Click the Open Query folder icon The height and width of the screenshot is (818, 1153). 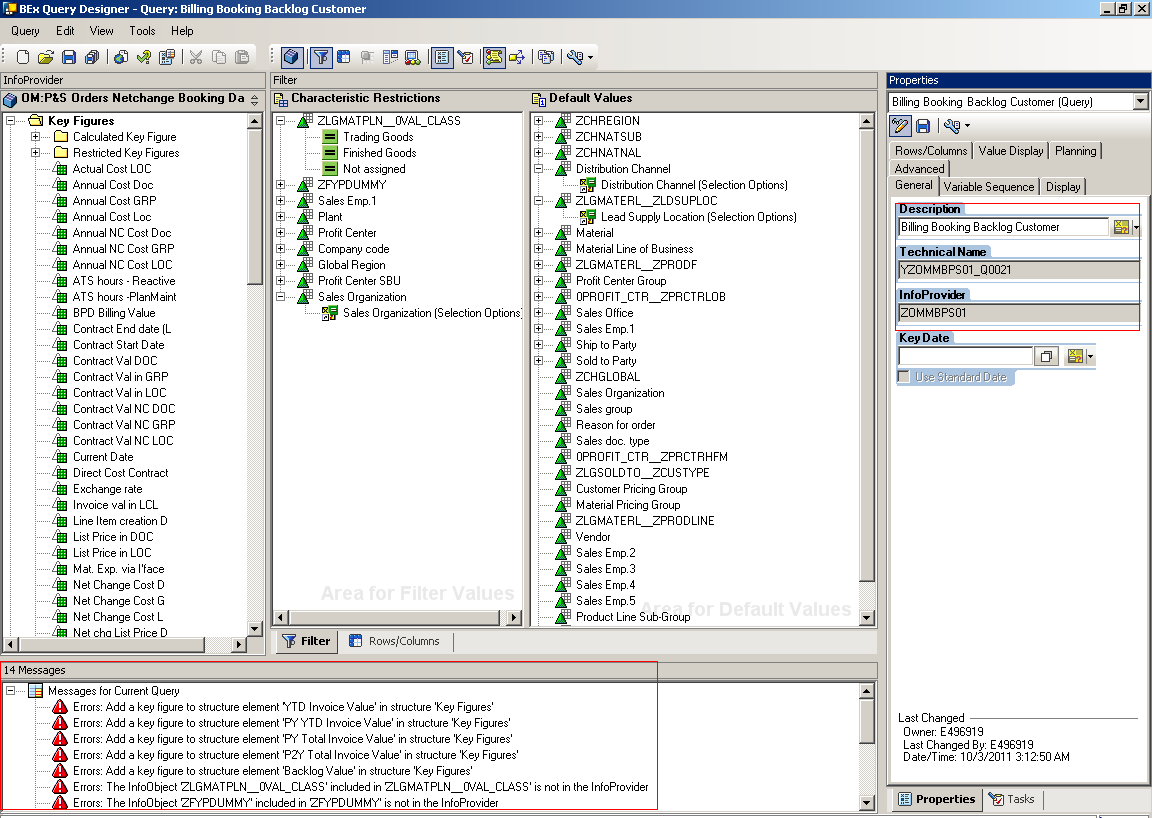[x=45, y=57]
